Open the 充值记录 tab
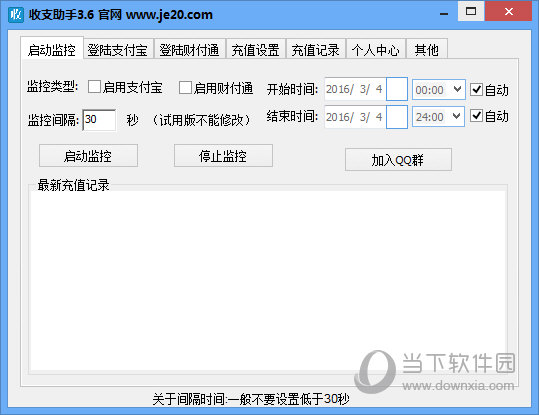539x415 pixels. click(x=316, y=50)
